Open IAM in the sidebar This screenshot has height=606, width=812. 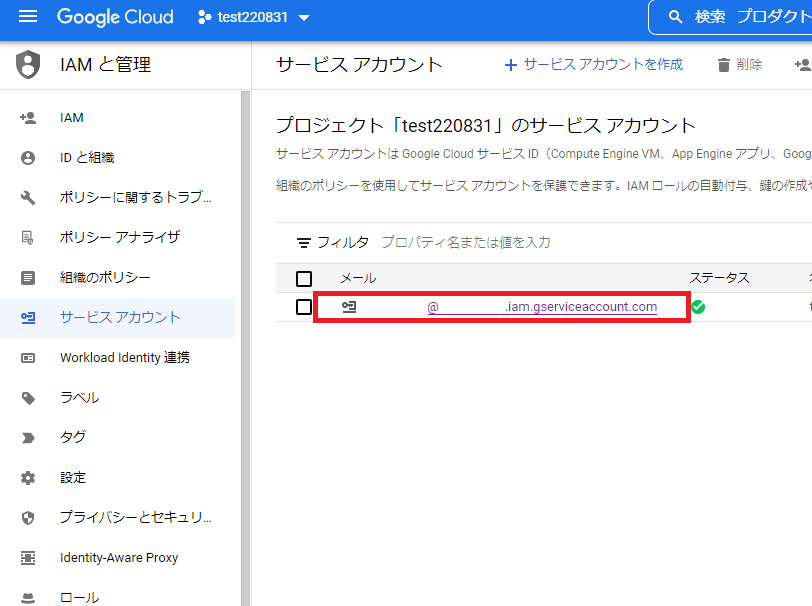[x=72, y=117]
